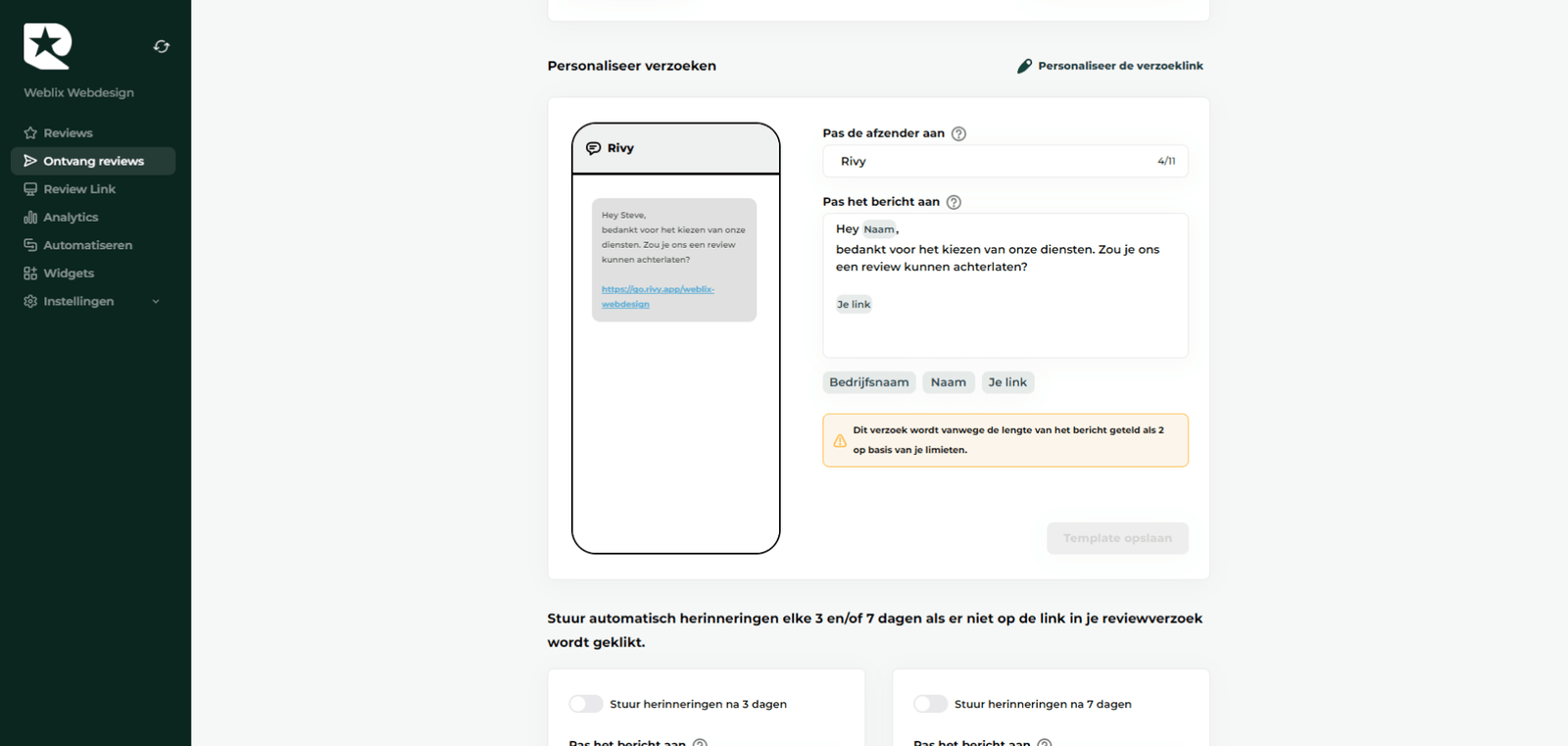
Task: Insert the Naam variable tag below message
Action: pyautogui.click(x=948, y=382)
